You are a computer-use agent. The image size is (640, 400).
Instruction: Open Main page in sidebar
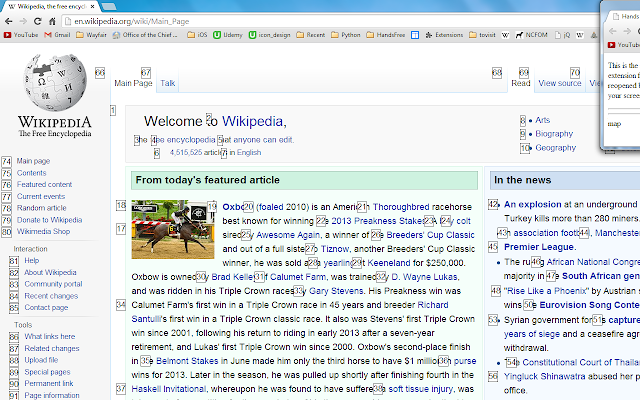tap(33, 161)
